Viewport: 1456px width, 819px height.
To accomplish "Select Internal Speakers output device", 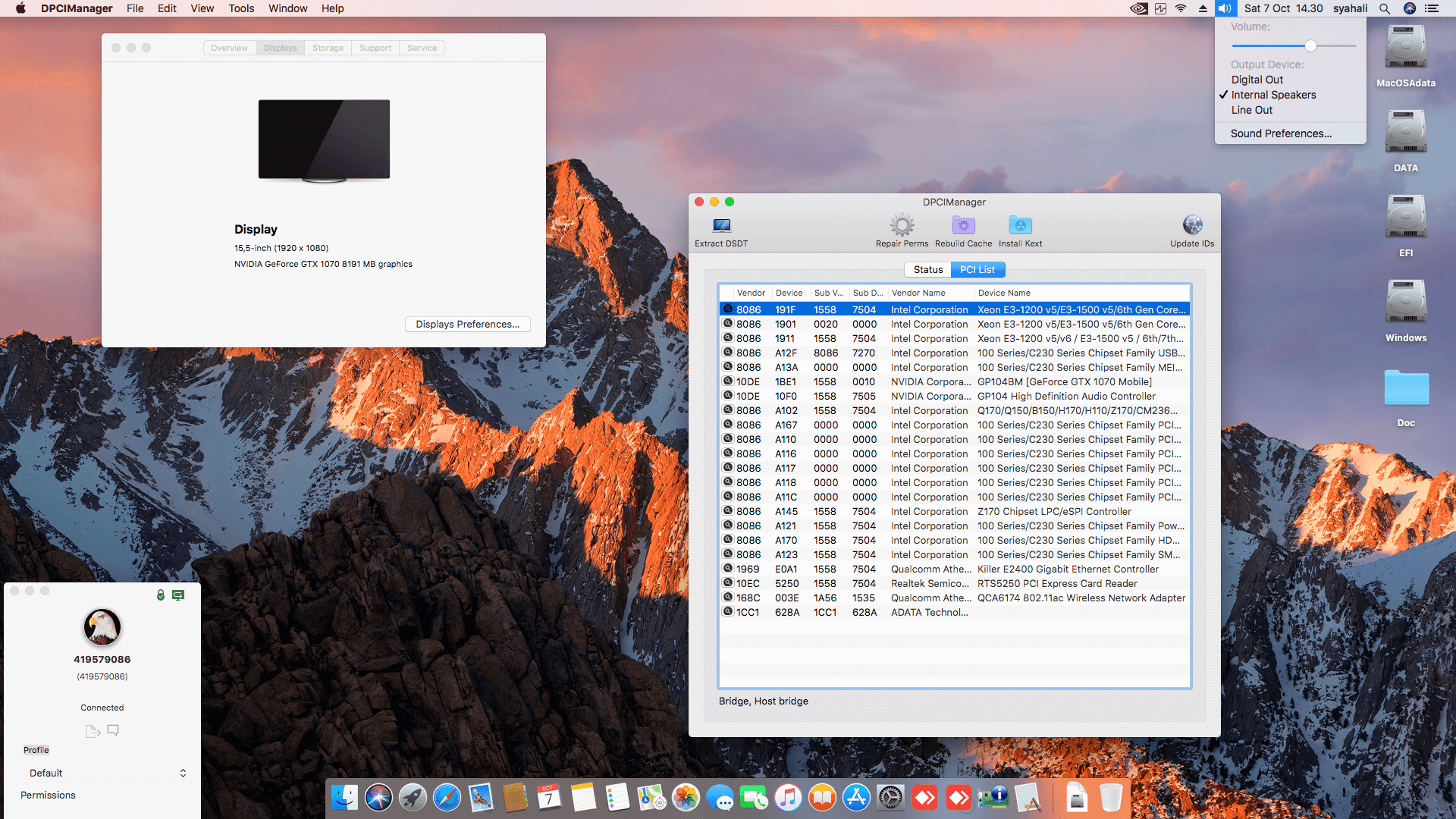I will pyautogui.click(x=1273, y=95).
